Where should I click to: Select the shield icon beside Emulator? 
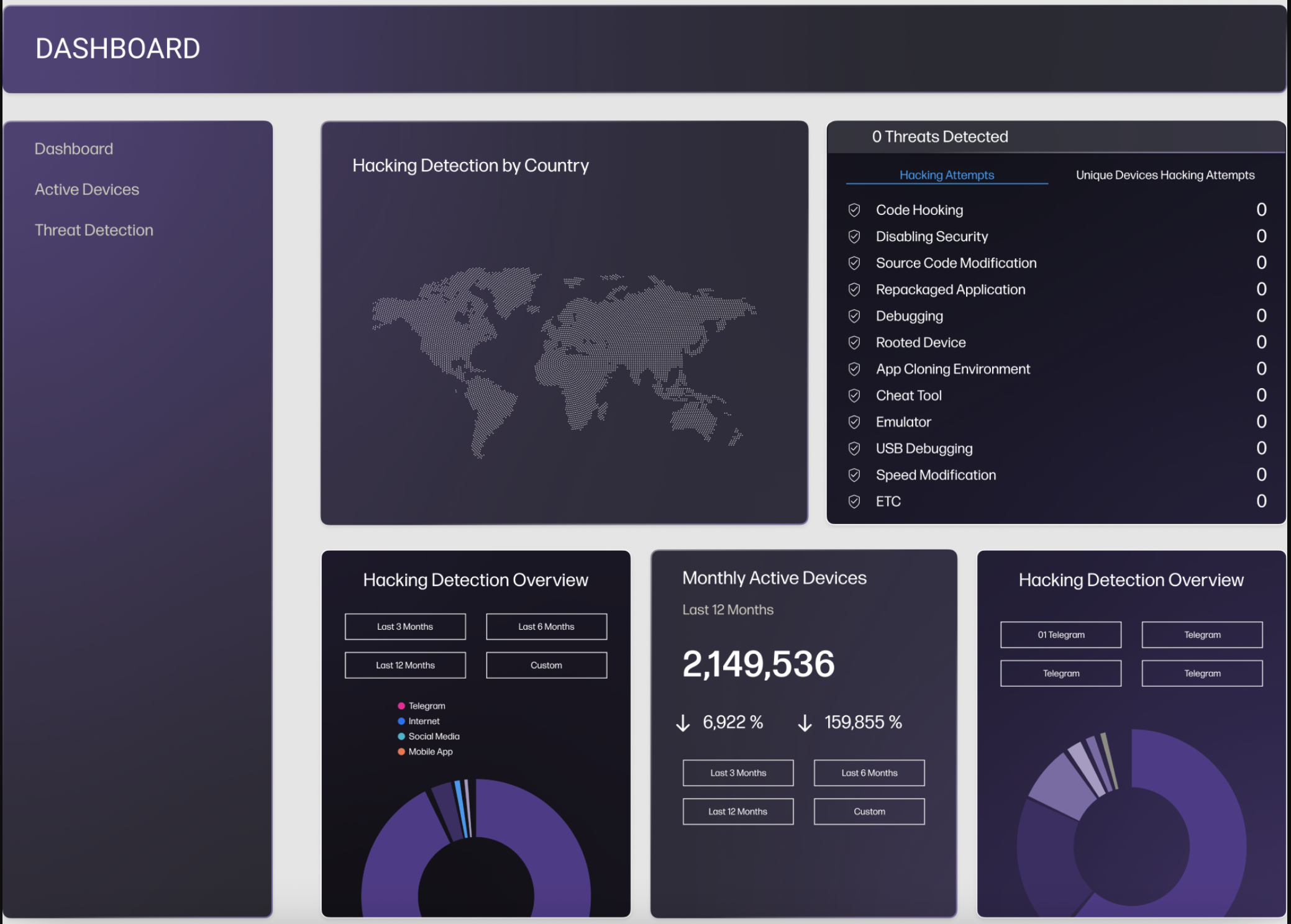[854, 422]
